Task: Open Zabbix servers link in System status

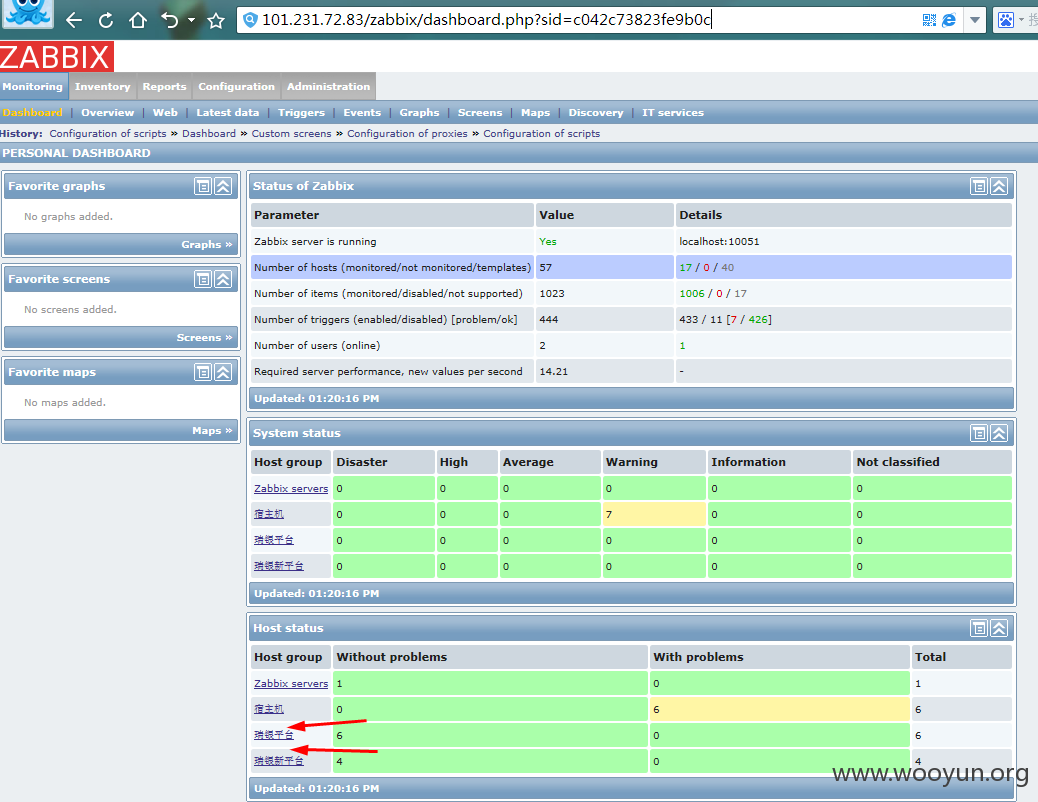Action: click(x=291, y=489)
